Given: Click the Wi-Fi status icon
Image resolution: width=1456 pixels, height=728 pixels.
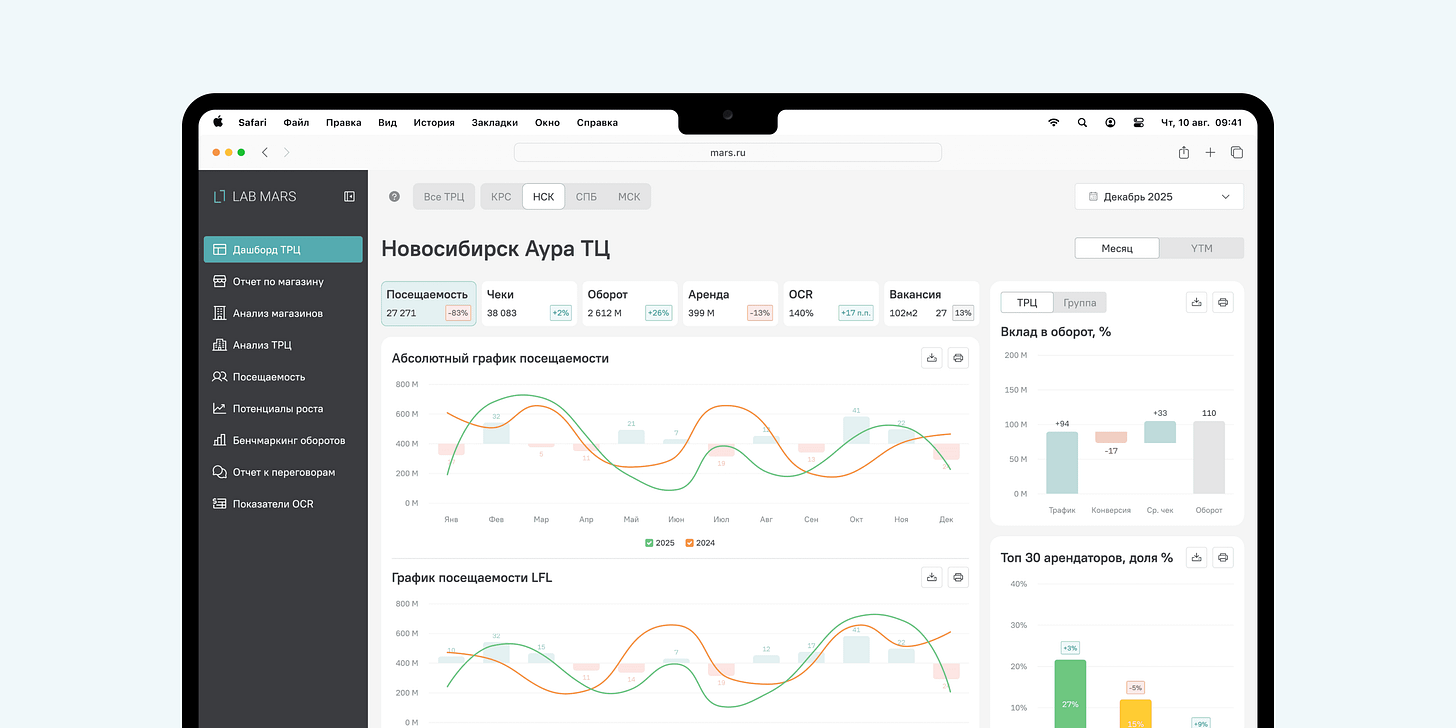Looking at the screenshot, I should pyautogui.click(x=1053, y=123).
